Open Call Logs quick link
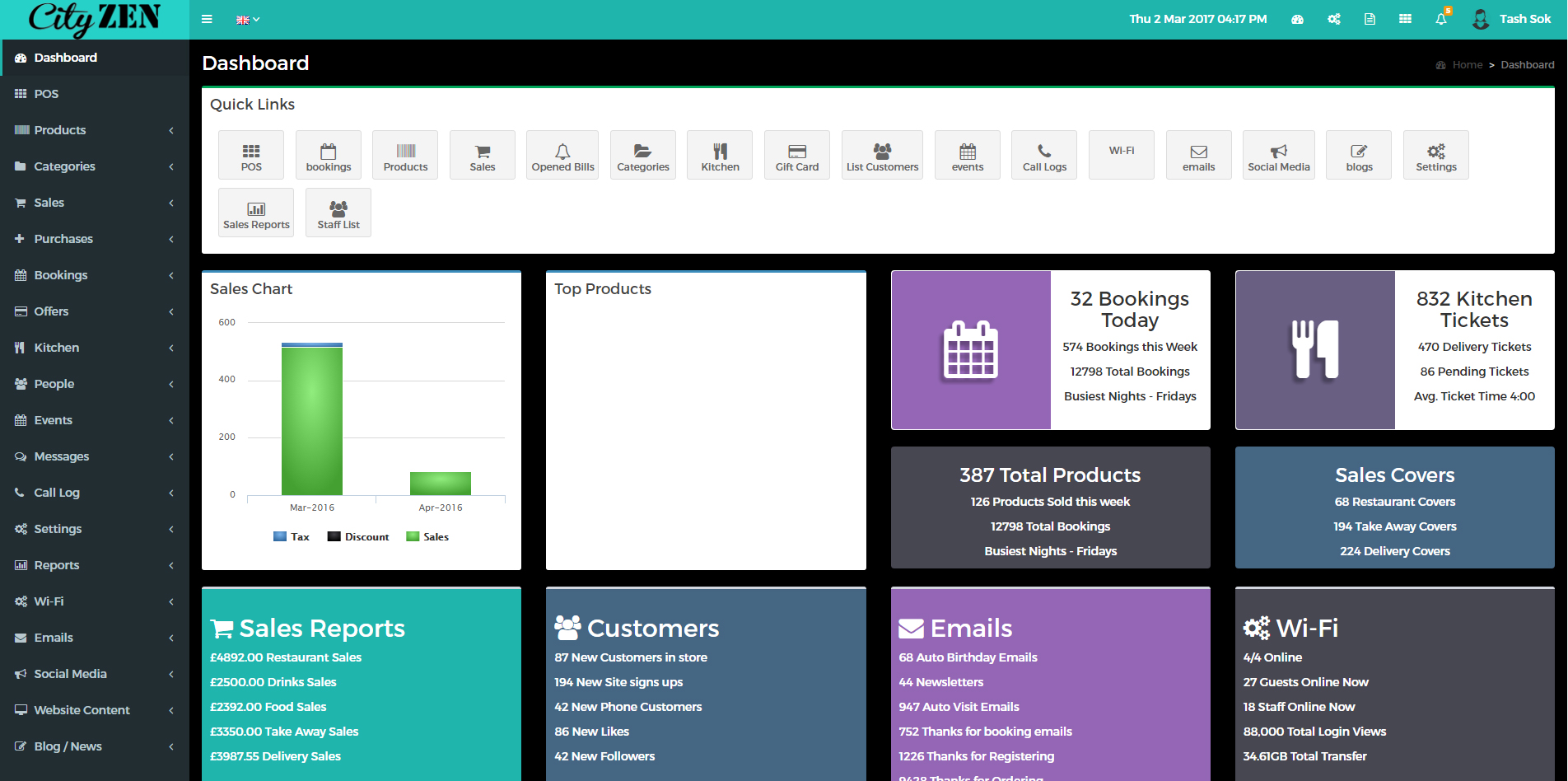1568x781 pixels. pyautogui.click(x=1043, y=155)
